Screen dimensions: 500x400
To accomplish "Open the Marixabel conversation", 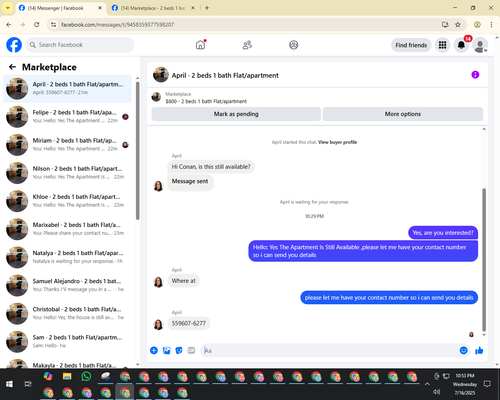I will (67, 229).
